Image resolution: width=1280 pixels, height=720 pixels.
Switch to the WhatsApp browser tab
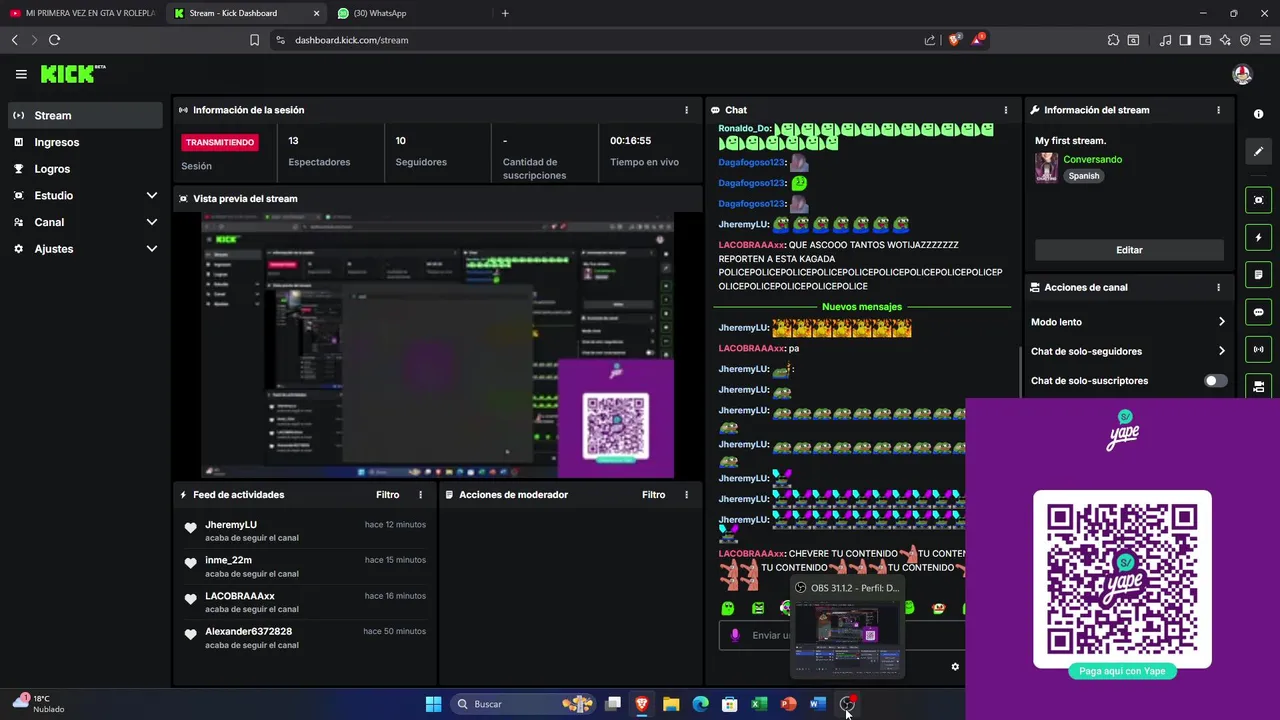pos(408,13)
